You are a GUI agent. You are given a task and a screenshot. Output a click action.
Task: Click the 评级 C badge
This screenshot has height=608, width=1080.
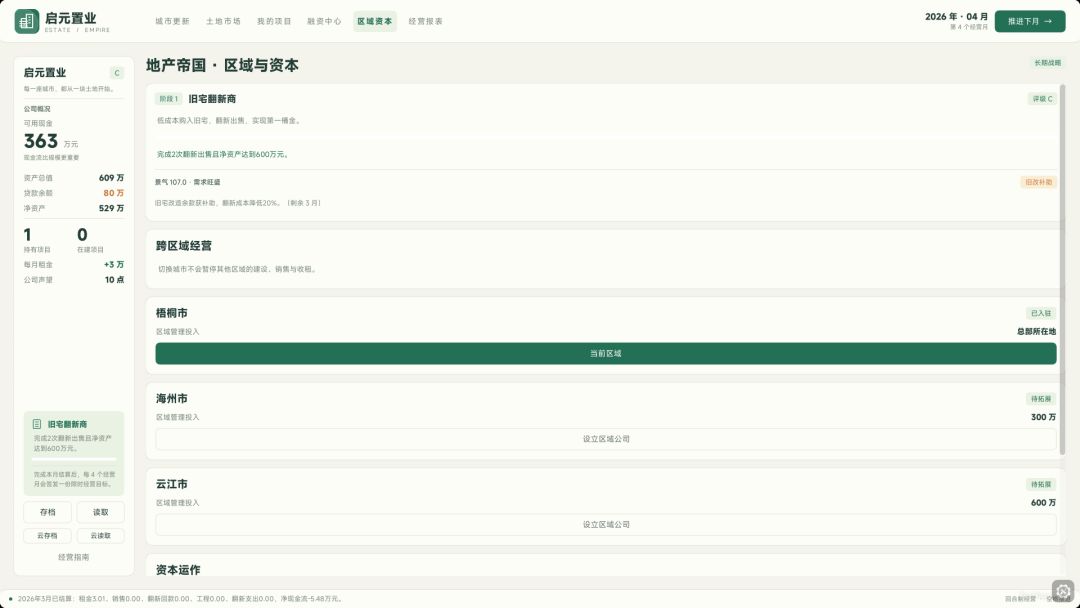point(1042,99)
